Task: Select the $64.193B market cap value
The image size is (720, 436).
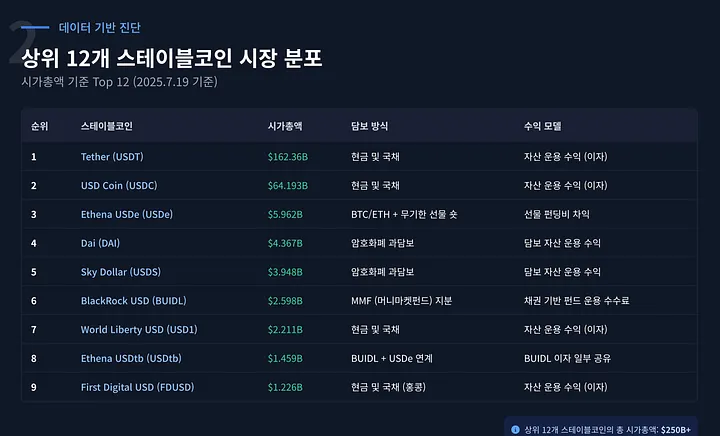Action: pos(288,186)
